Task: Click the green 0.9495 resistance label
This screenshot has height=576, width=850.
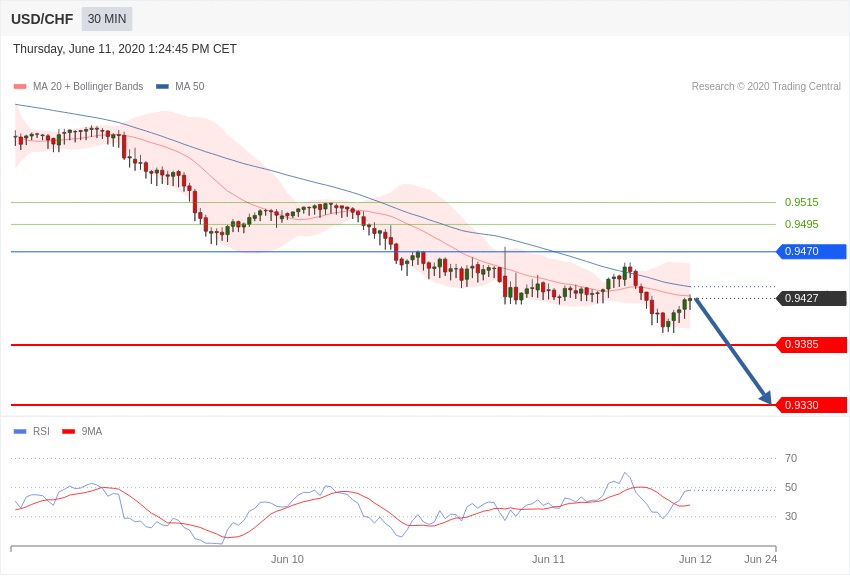Action: pos(801,224)
